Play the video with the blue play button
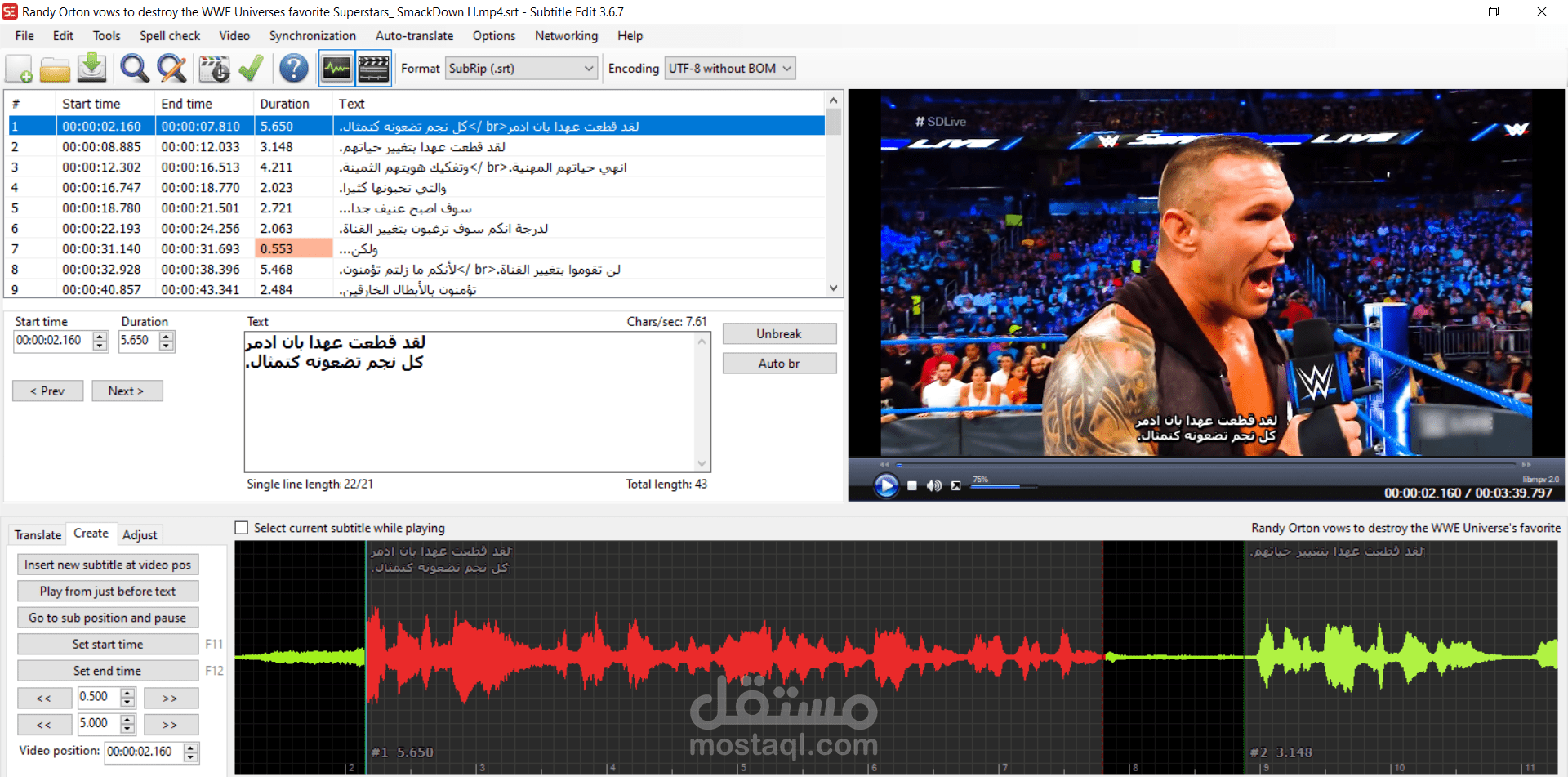Screen dimensions: 1568x777 point(886,485)
